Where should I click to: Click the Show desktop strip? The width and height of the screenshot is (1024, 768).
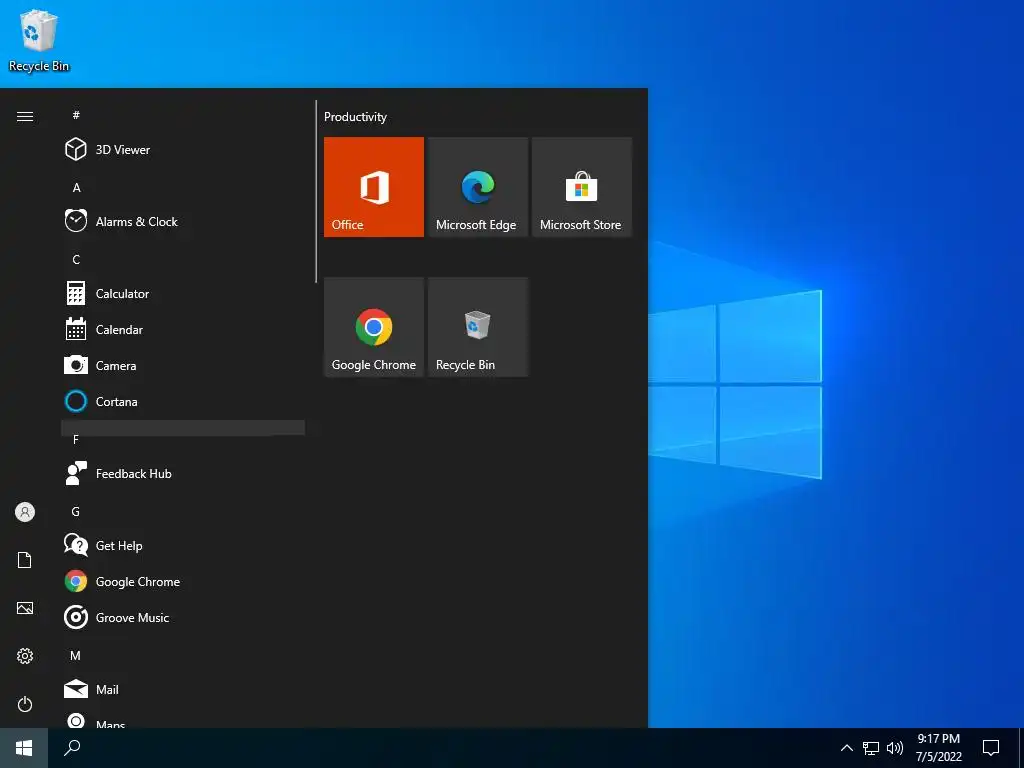[1021, 748]
